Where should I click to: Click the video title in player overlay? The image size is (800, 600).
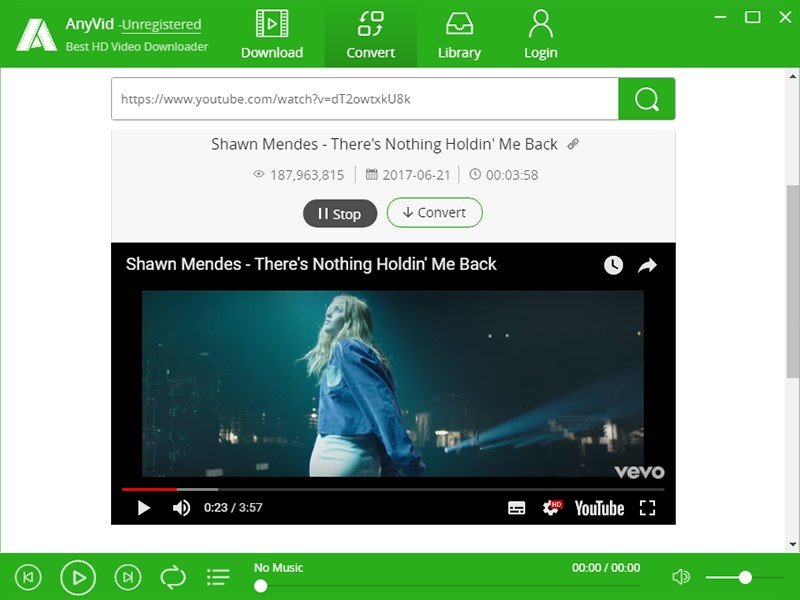(311, 264)
